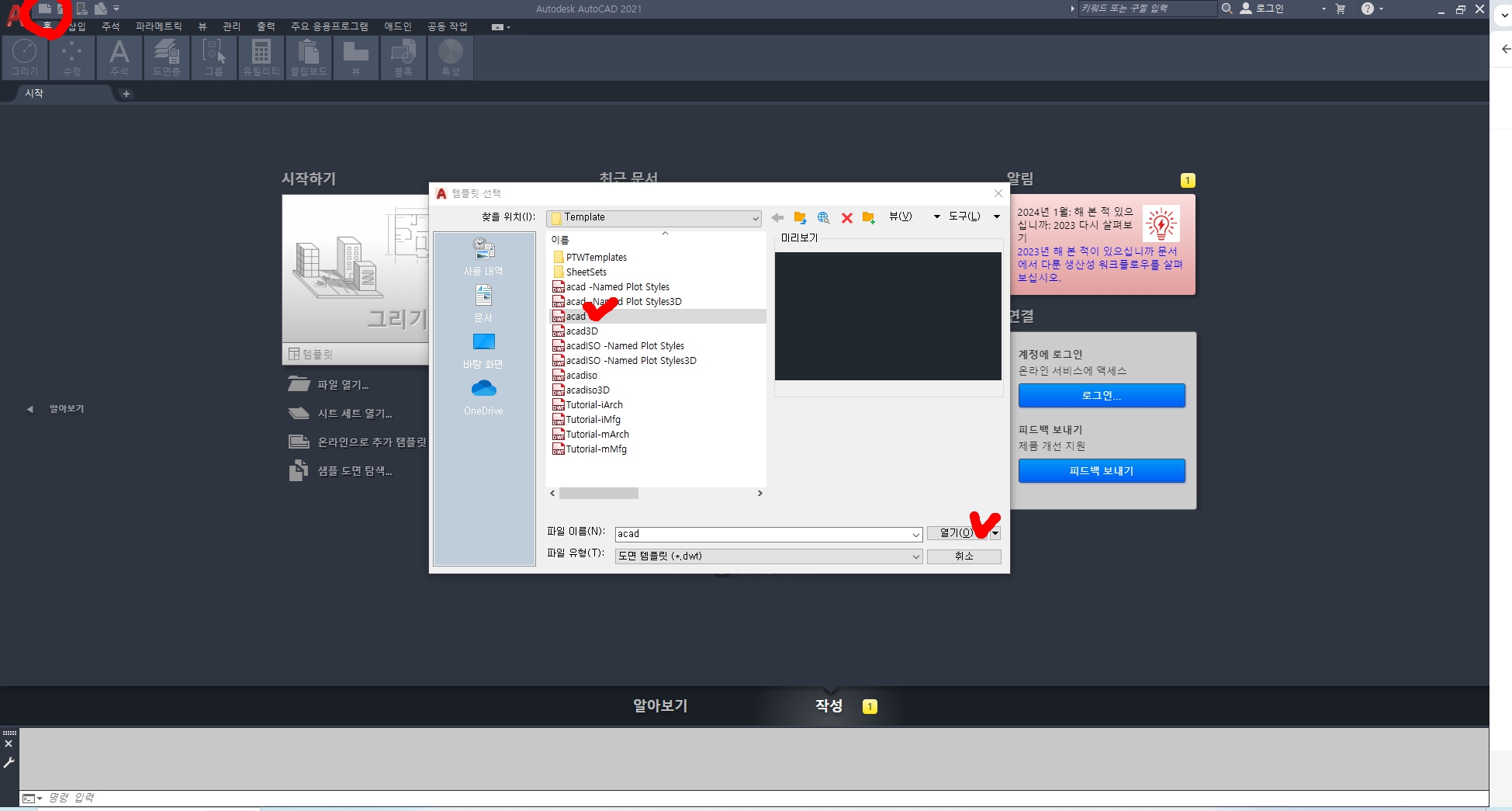The height and width of the screenshot is (811, 1512).
Task: Select acad -Named Plot Styles template
Action: tap(611, 287)
